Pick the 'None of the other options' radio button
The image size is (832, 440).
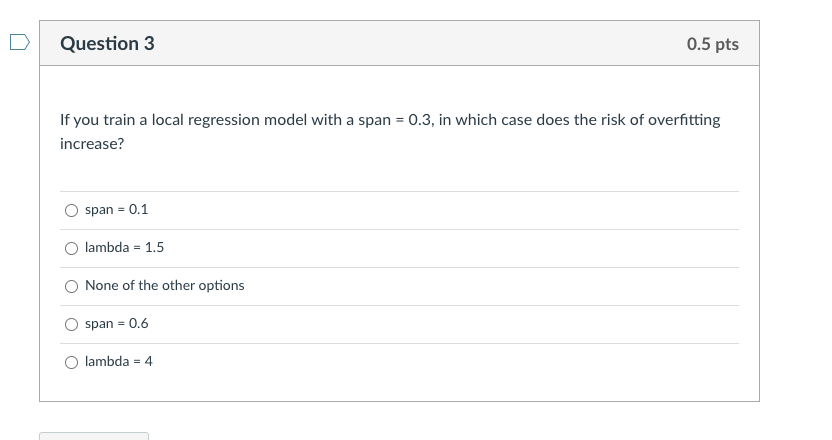point(71,287)
